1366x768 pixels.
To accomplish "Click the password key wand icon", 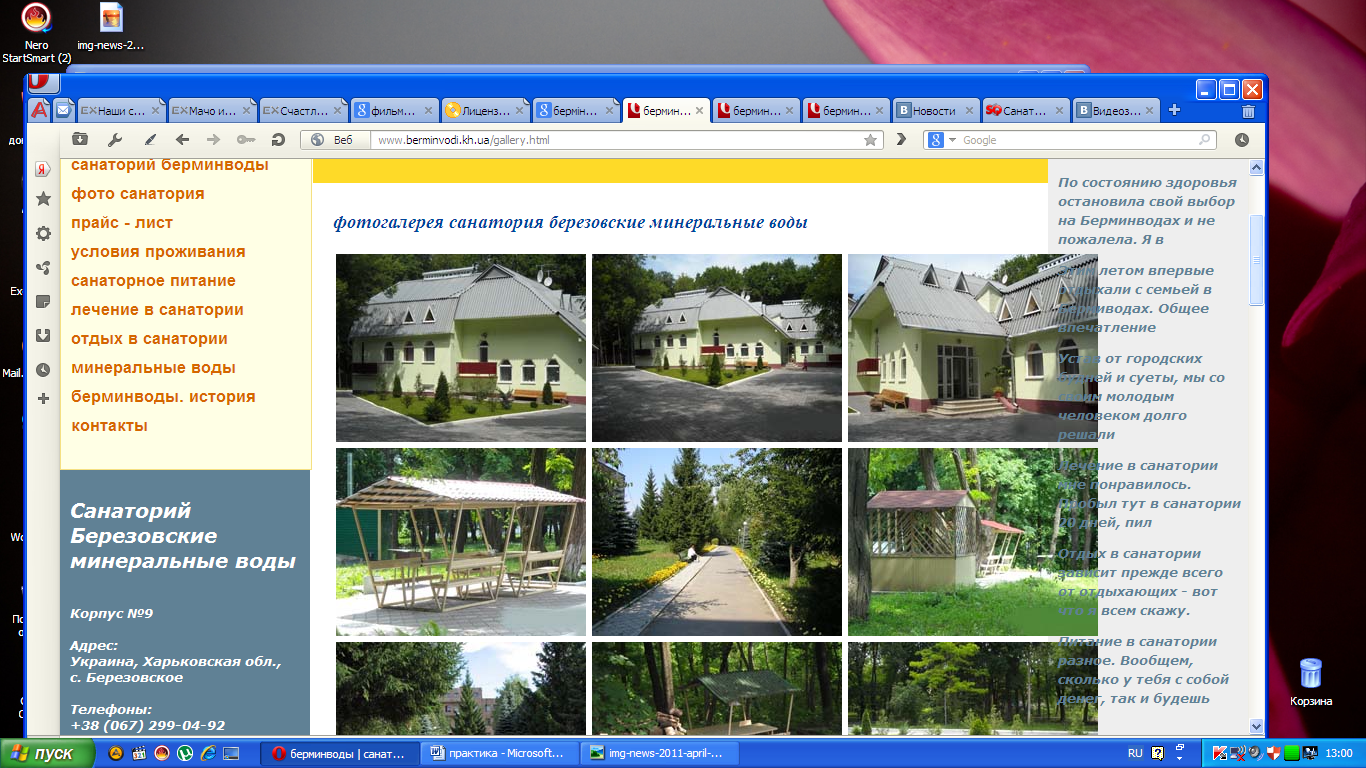I will point(246,140).
